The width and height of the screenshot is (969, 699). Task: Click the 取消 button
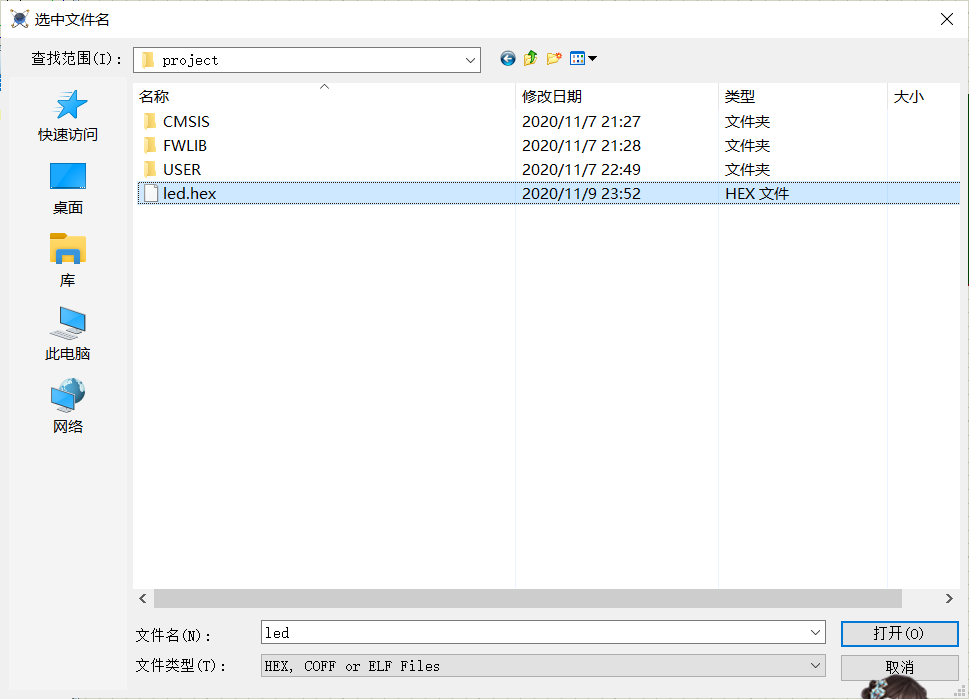coord(899,667)
